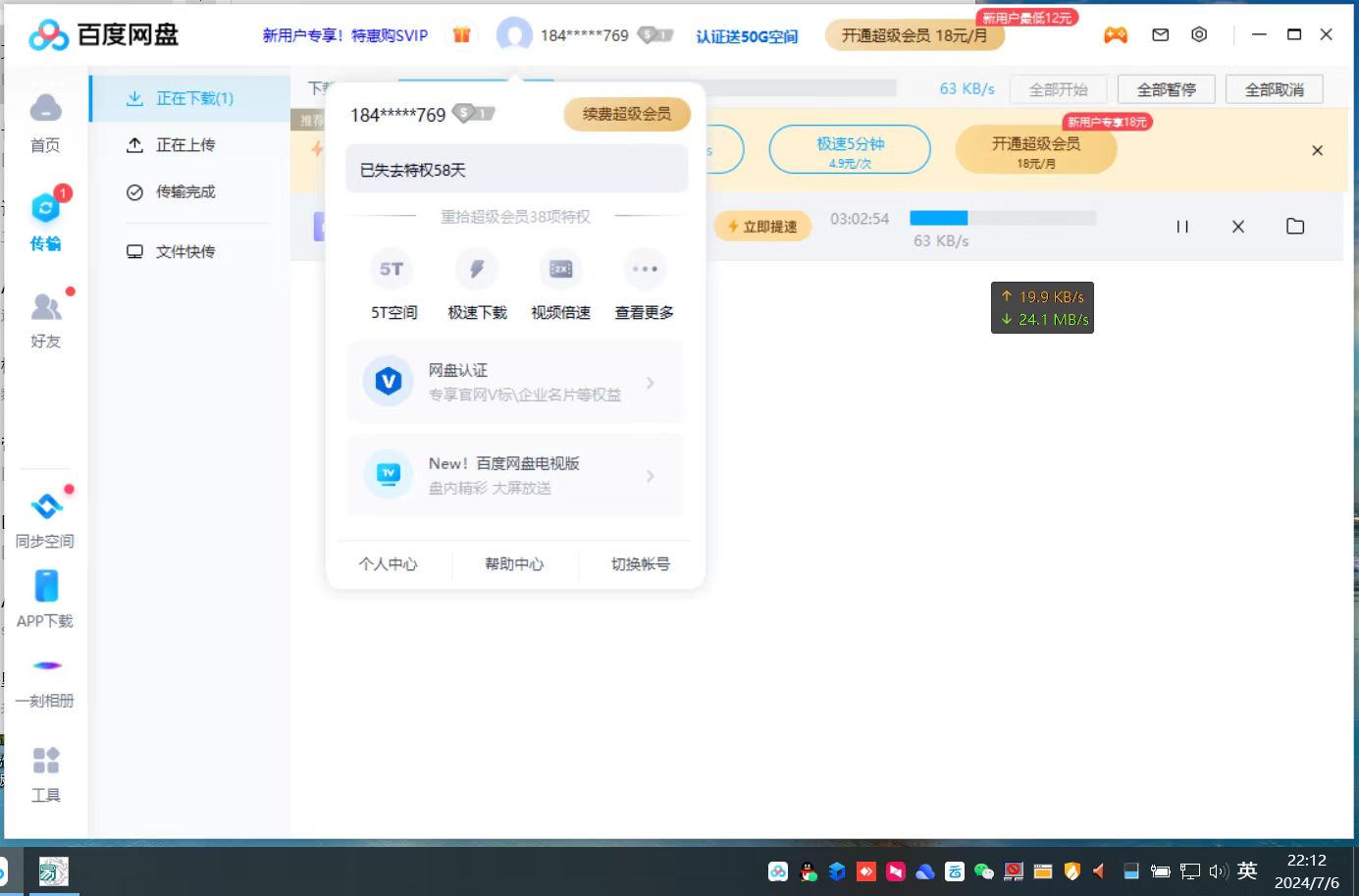Image resolution: width=1359 pixels, height=896 pixels.
Task: Open 同步空间 sync space
Action: 45,520
